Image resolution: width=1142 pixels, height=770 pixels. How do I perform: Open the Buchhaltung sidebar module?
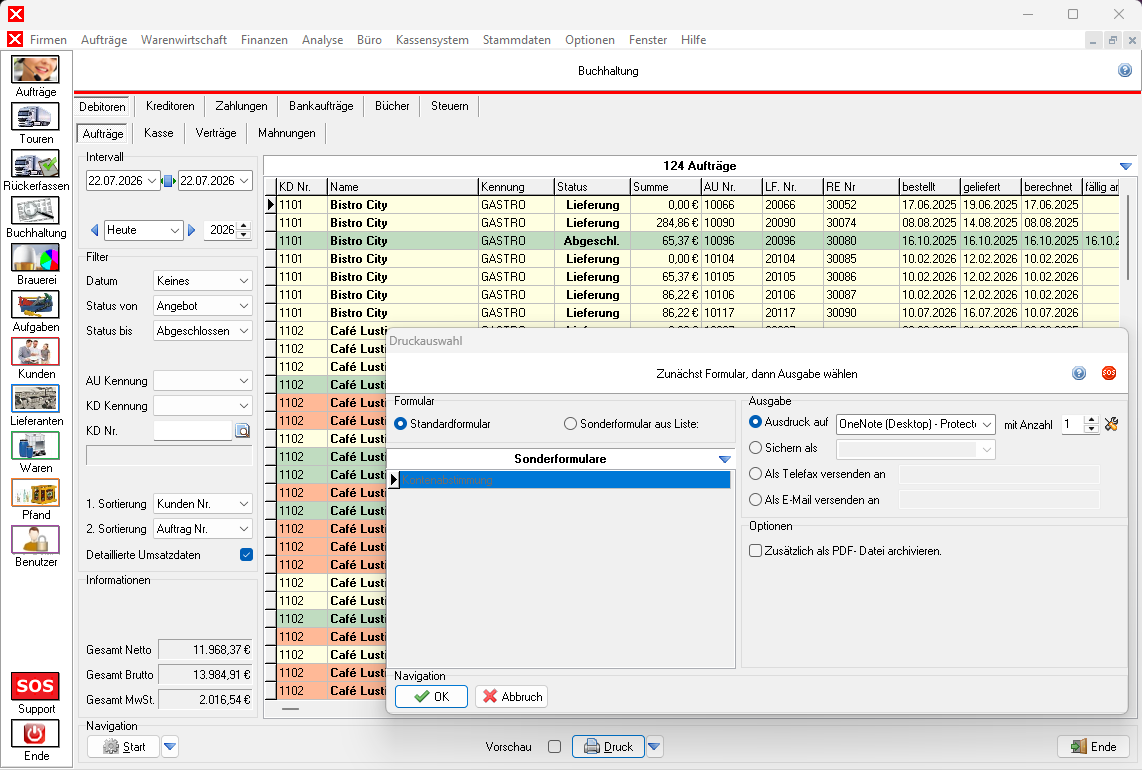[x=35, y=218]
